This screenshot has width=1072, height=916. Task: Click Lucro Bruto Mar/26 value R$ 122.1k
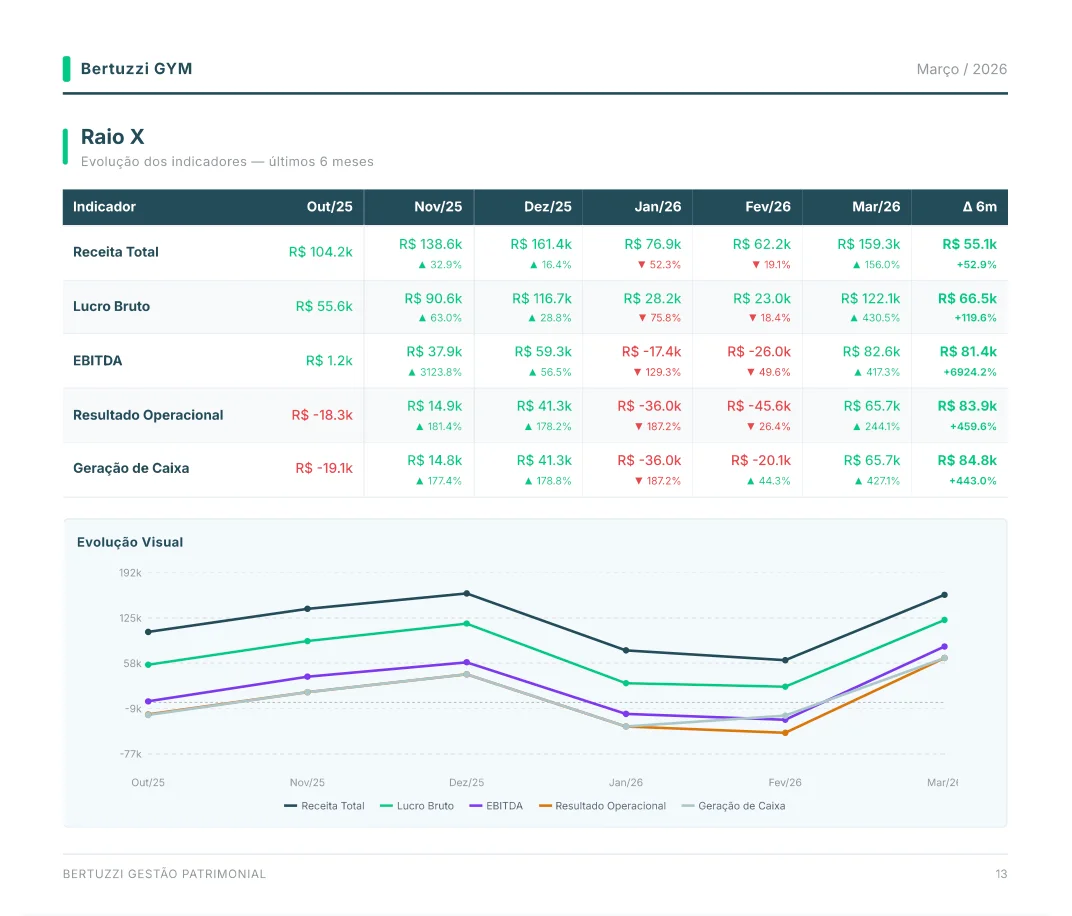tap(870, 299)
